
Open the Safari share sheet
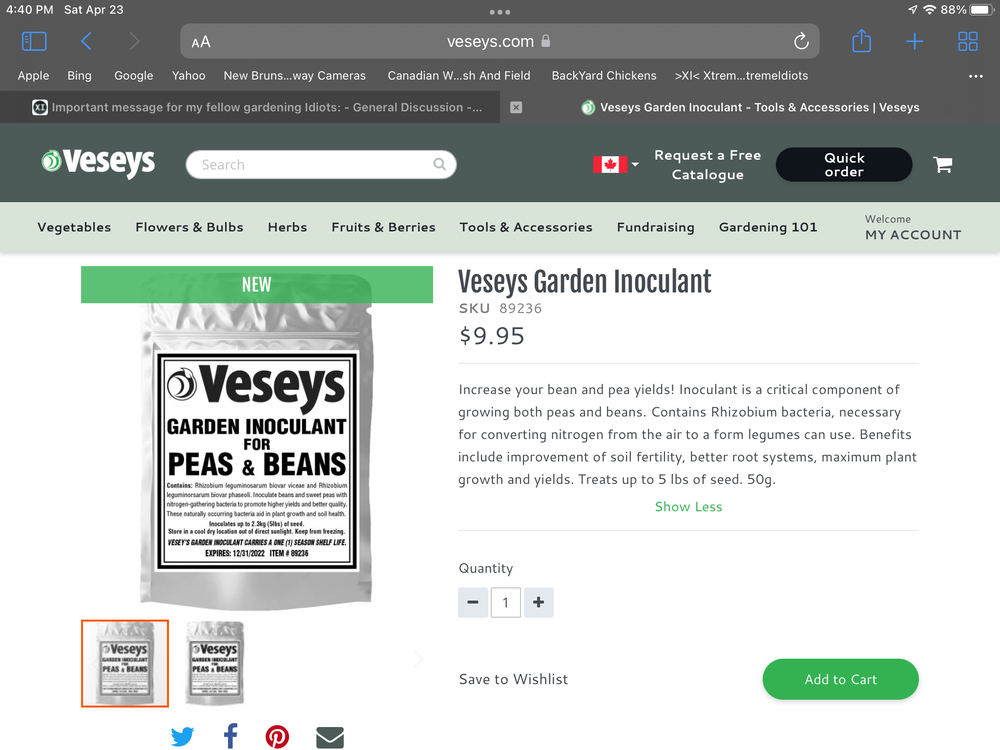point(862,41)
